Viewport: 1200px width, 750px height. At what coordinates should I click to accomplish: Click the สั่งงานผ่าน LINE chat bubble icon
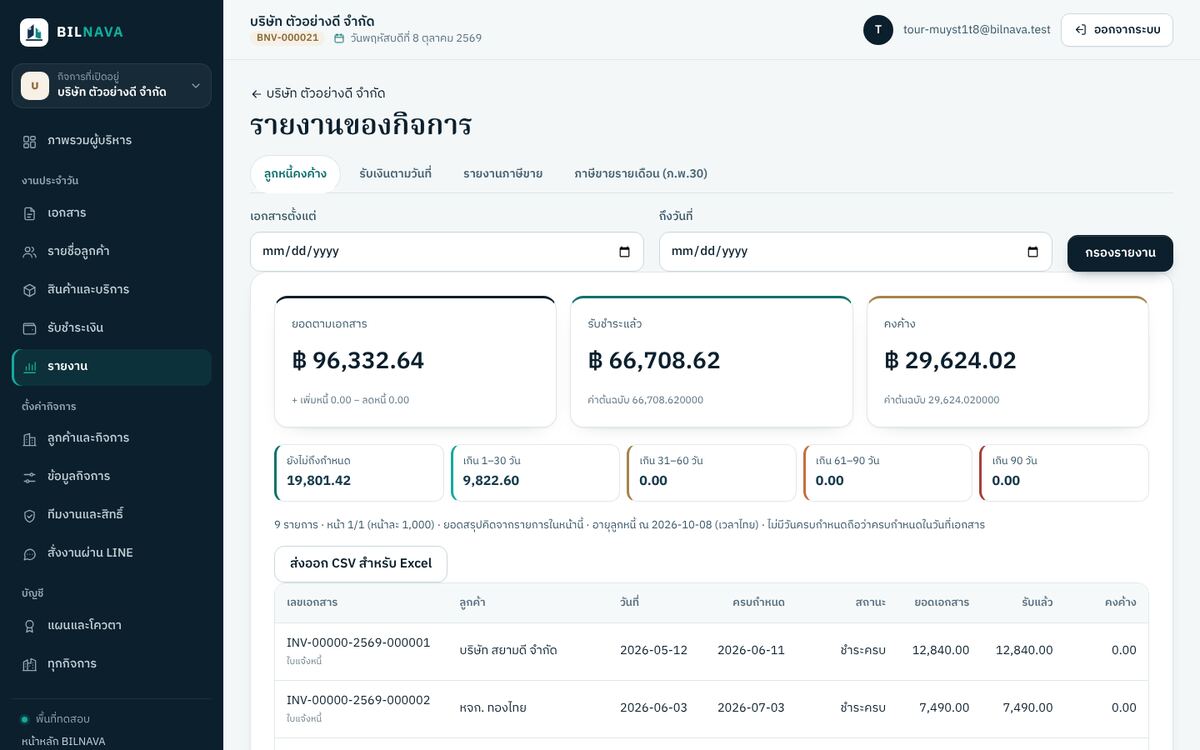tap(30, 553)
